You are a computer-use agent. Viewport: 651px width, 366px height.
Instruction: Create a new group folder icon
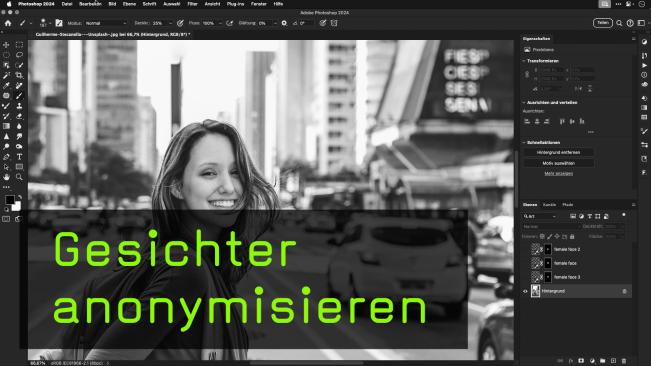[x=602, y=361]
